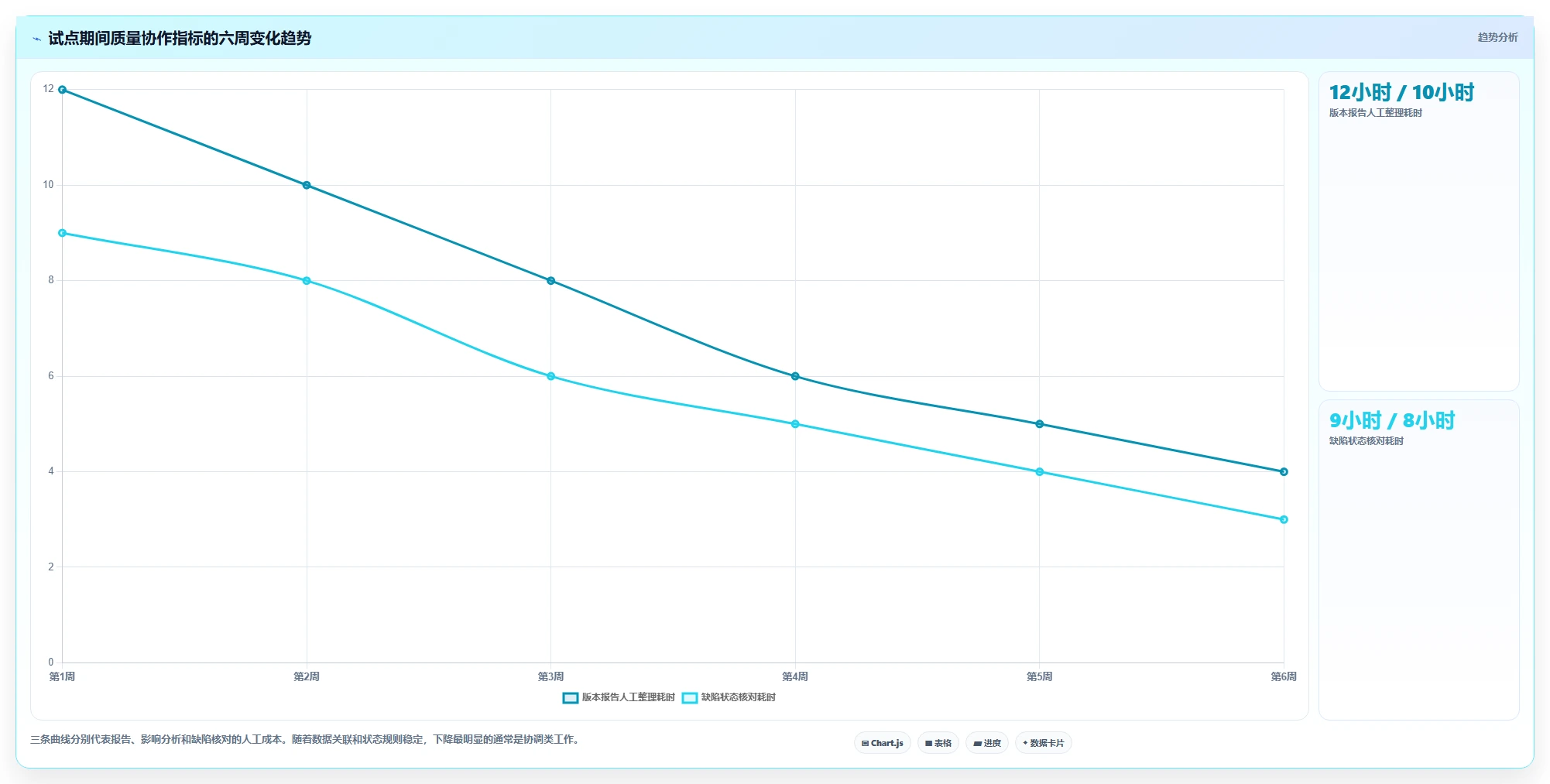The image size is (1550, 784).
Task: Click the cyan line point at 第4周
Action: [795, 424]
